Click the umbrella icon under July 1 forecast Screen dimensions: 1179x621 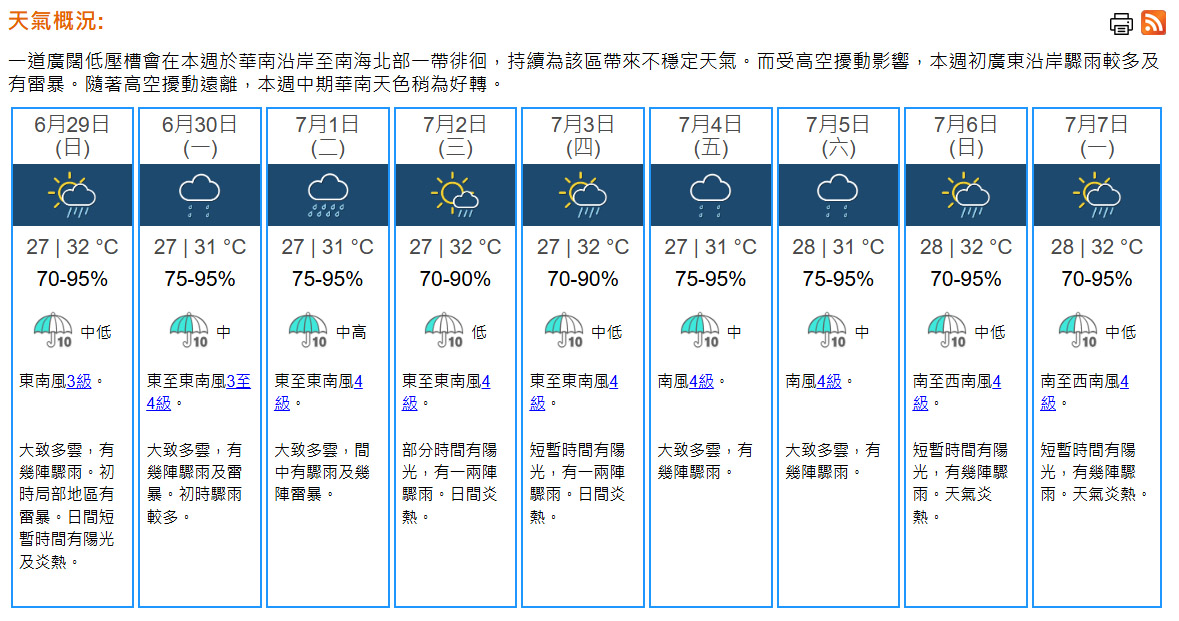[x=308, y=330]
